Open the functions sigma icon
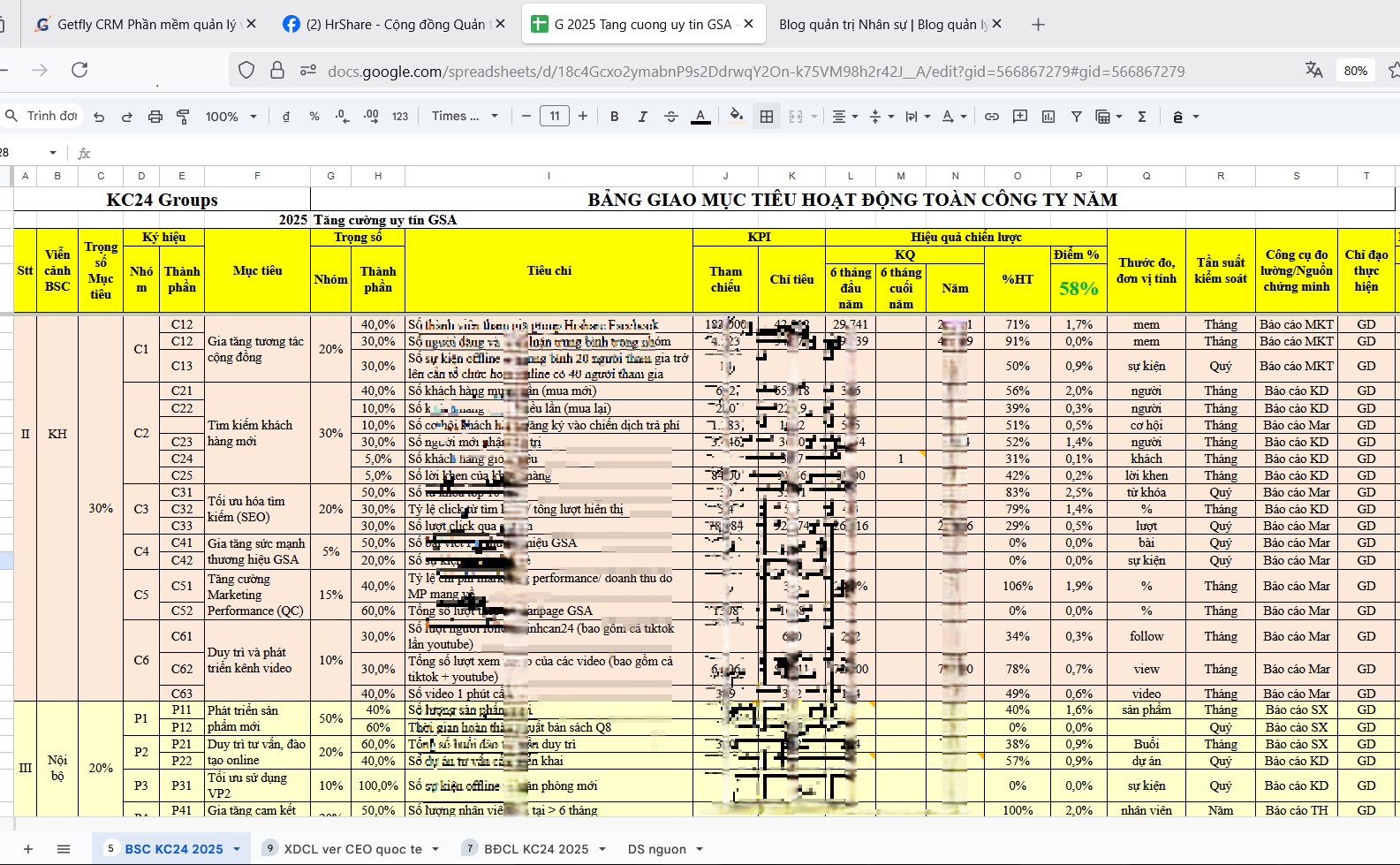This screenshot has height=865, width=1400. click(x=1142, y=117)
